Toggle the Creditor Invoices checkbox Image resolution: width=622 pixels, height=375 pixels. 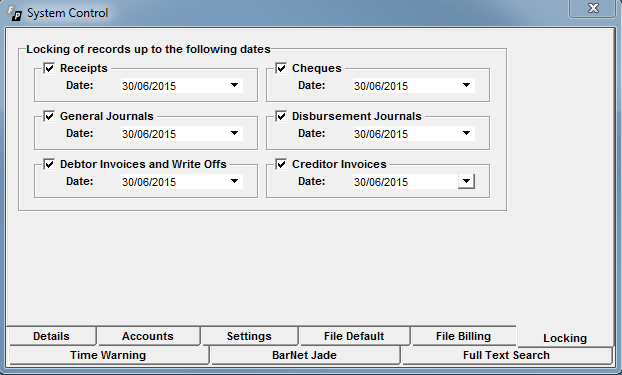pyautogui.click(x=281, y=164)
